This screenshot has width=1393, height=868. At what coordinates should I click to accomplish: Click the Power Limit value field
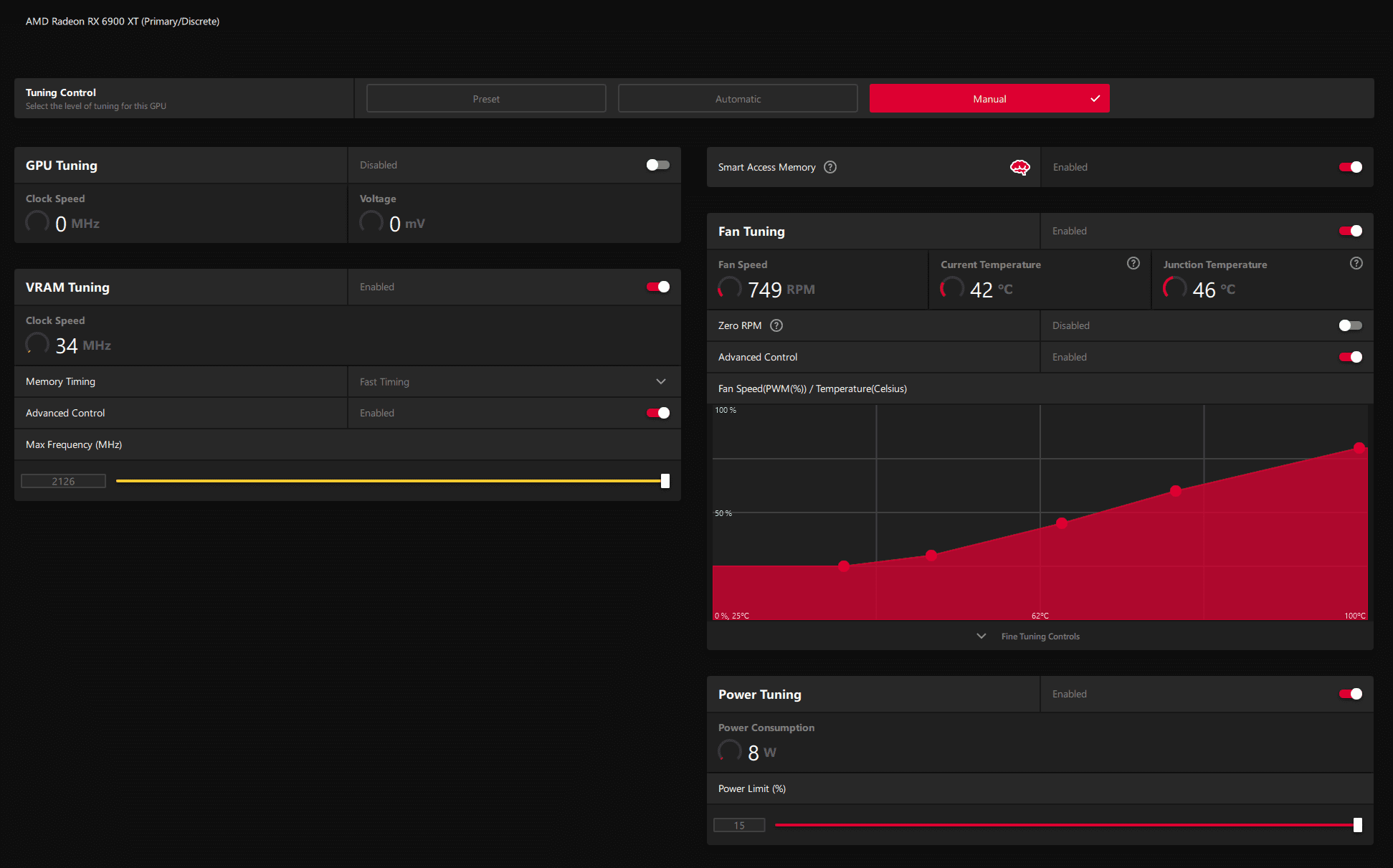[739, 826]
